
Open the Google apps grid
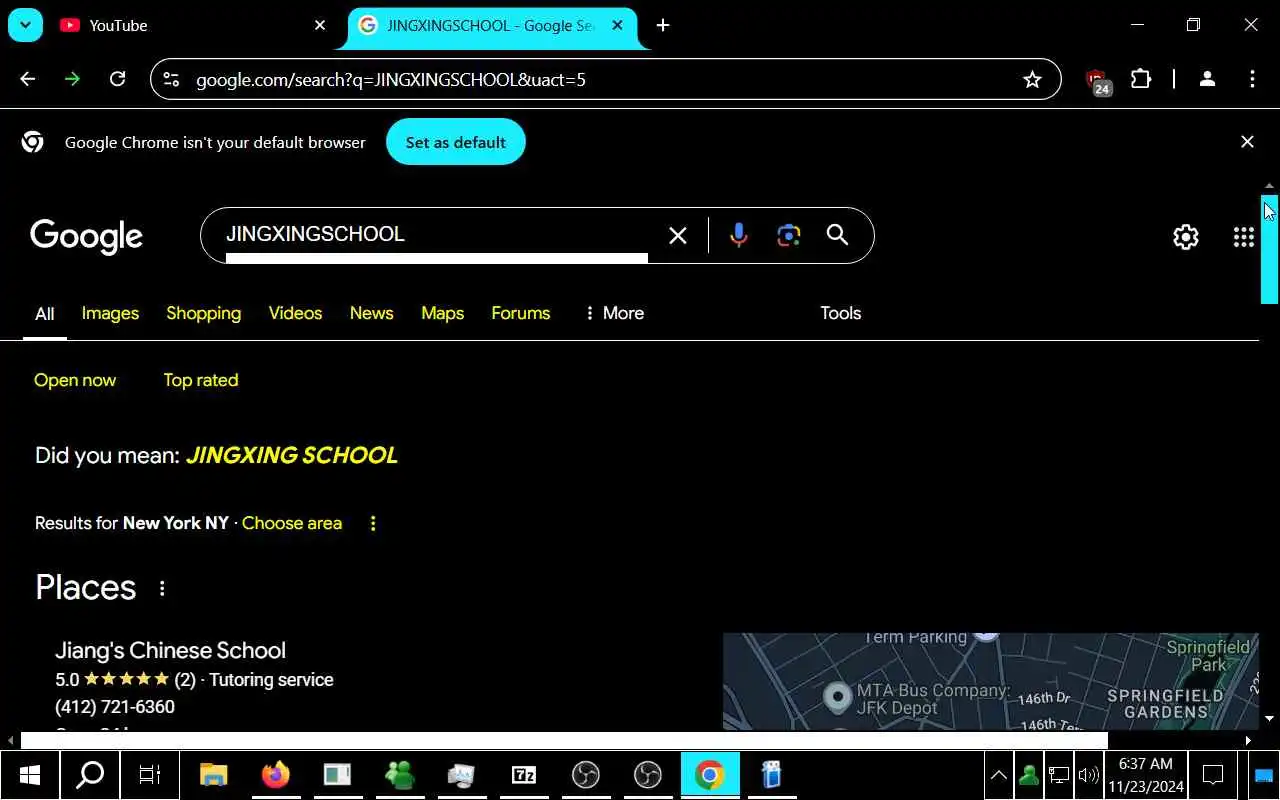pos(1244,237)
